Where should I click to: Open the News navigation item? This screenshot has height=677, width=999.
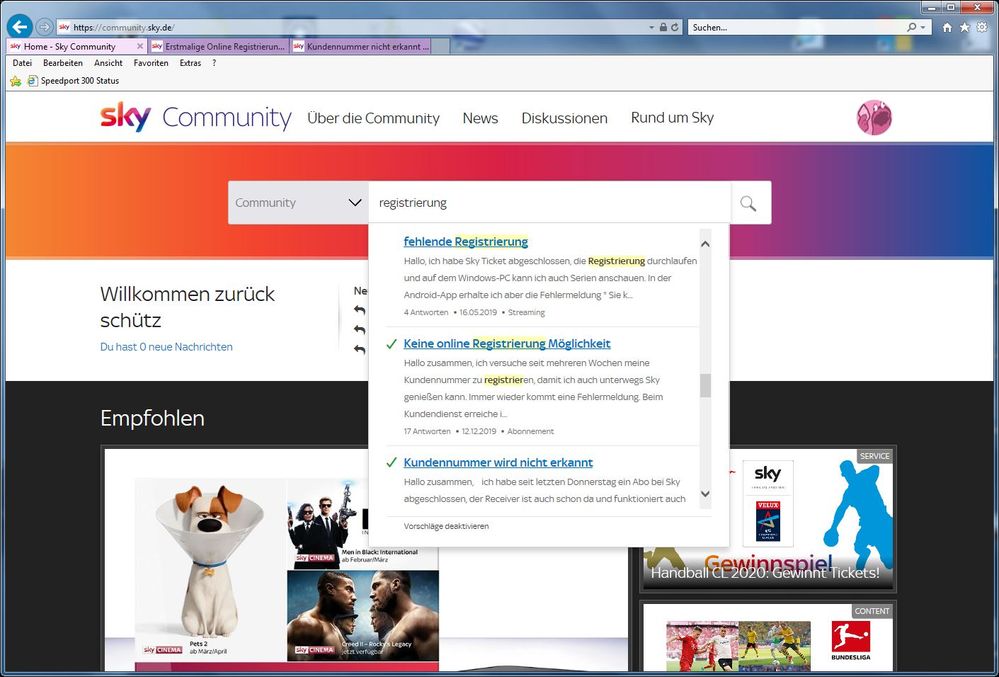(480, 118)
